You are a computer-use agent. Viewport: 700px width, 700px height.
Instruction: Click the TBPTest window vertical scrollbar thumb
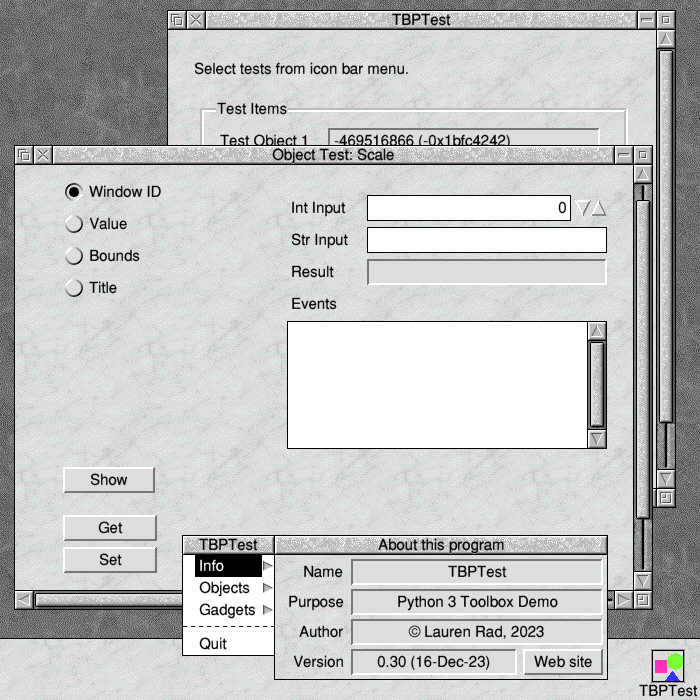tap(666, 236)
